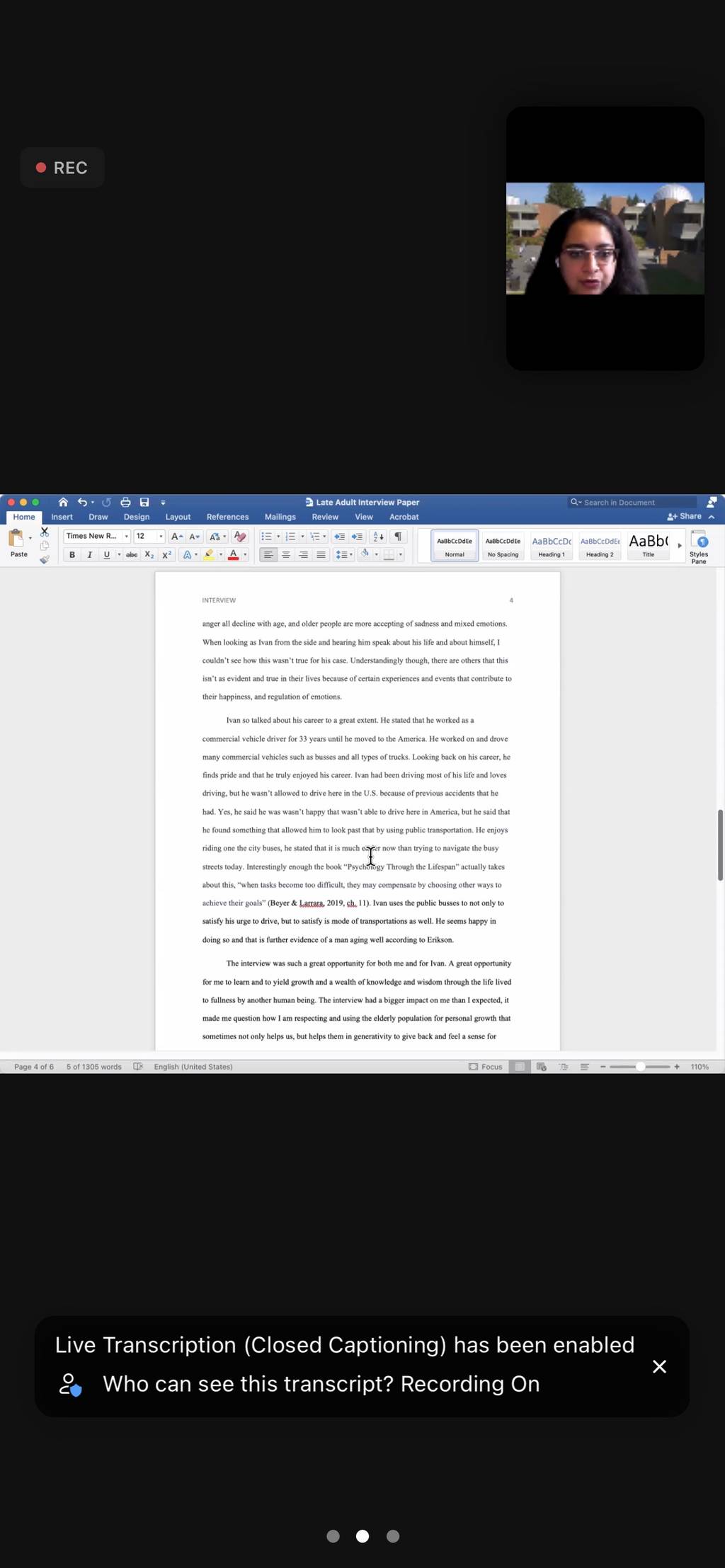Open the Bullets list dropdown arrow
Viewport: 725px width, 1568px height.
[278, 537]
